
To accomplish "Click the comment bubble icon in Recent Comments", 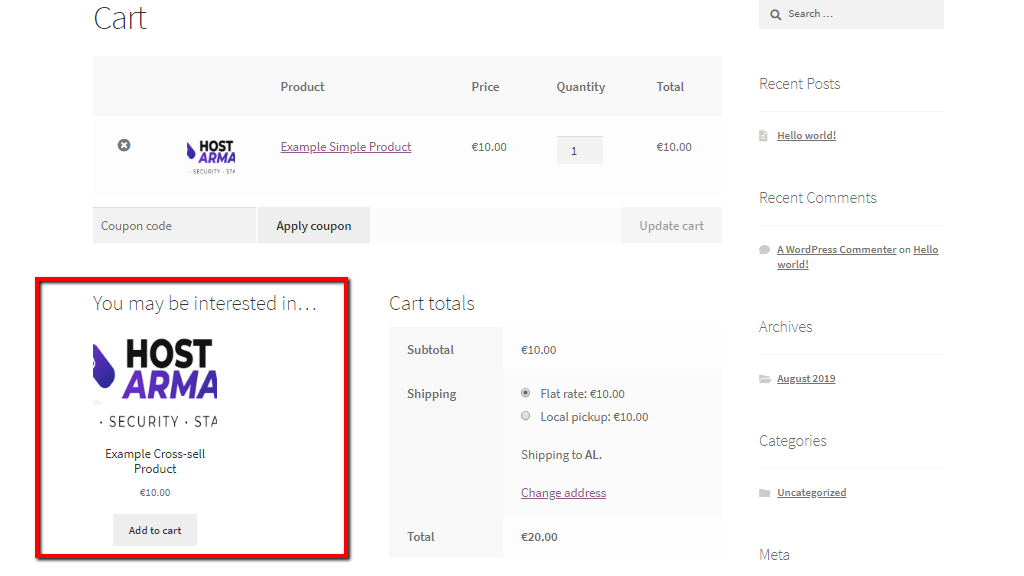I will pos(765,249).
